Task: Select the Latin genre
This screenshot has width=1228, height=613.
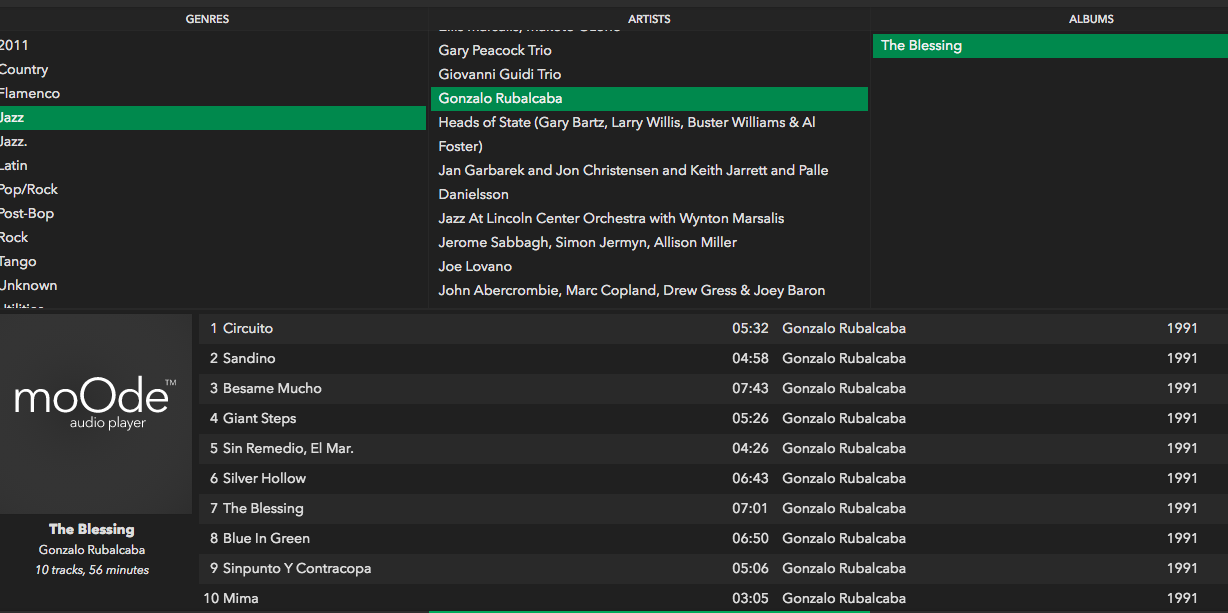Action: pos(213,166)
